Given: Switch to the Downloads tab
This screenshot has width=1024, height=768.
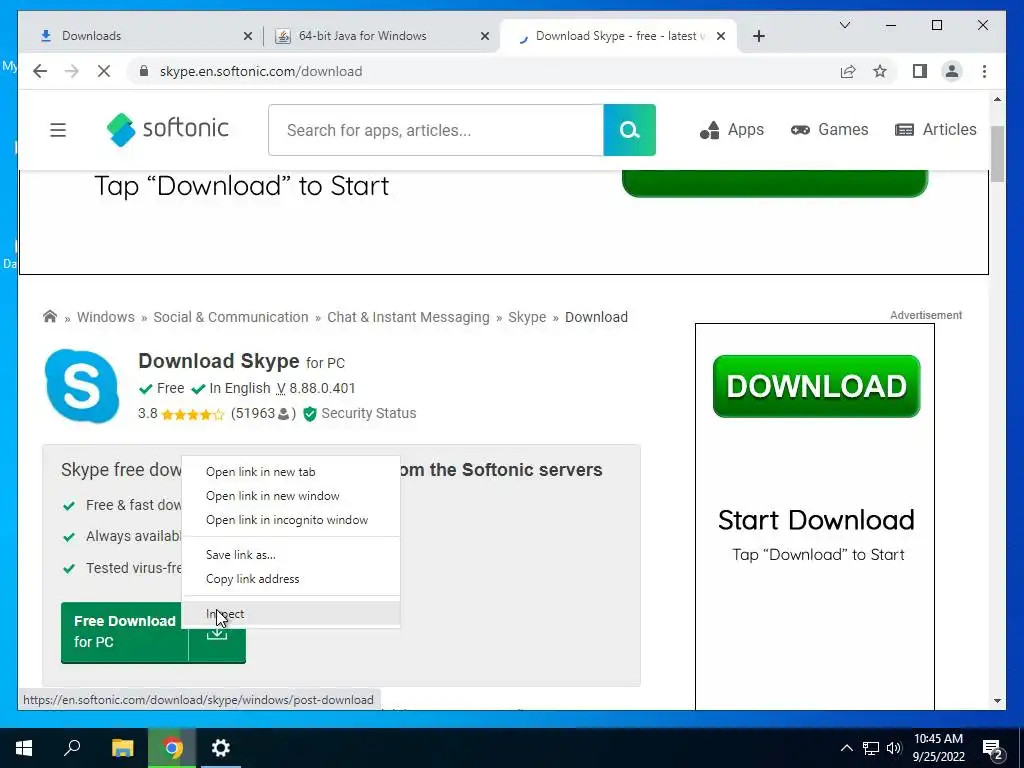Looking at the screenshot, I should point(140,36).
